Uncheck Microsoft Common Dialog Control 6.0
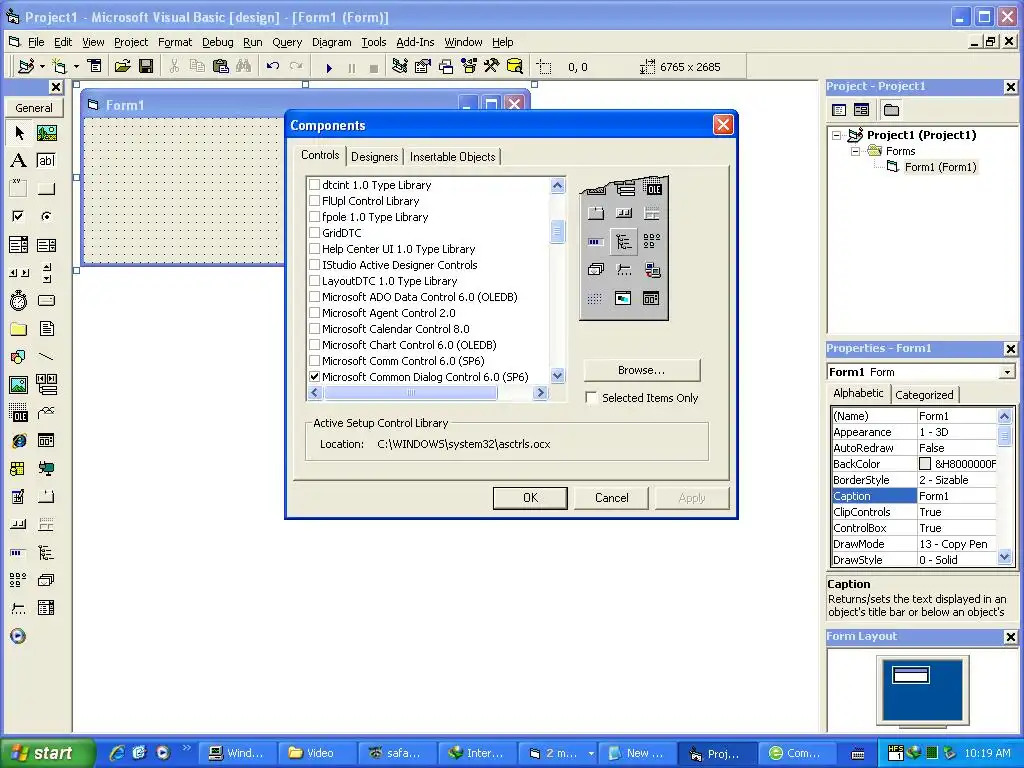Screen dimensions: 1024x768 click(315, 377)
